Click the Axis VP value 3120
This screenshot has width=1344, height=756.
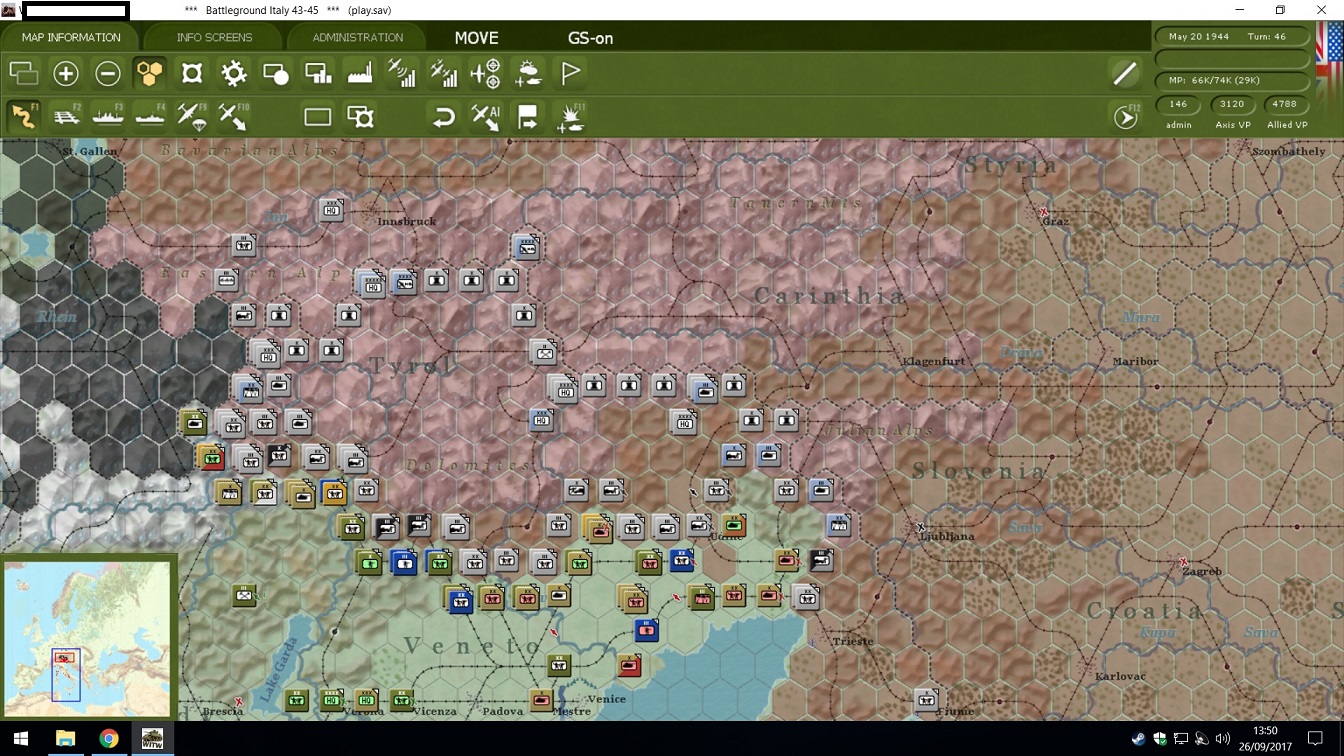pos(1232,104)
